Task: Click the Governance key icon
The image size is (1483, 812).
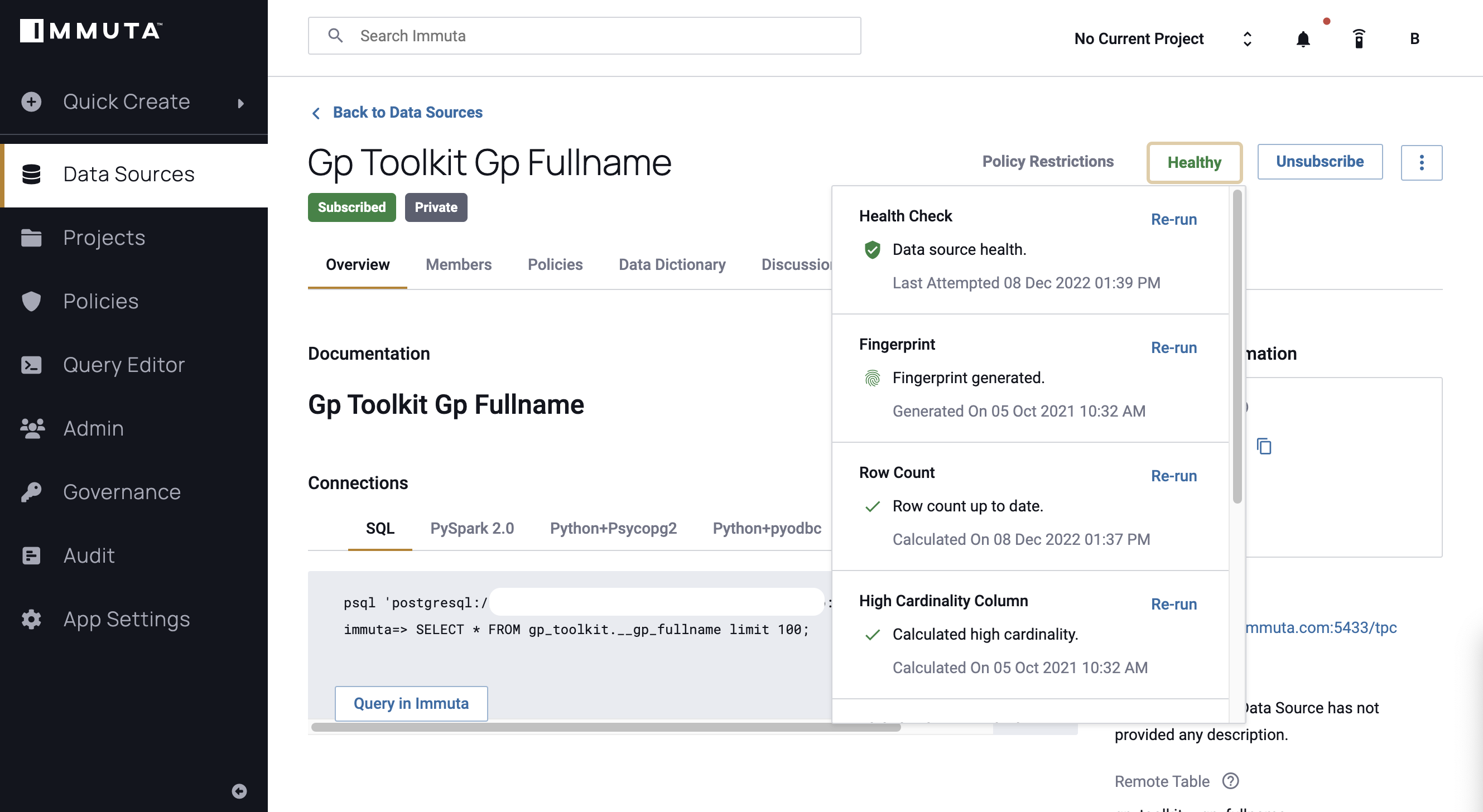Action: 31,492
